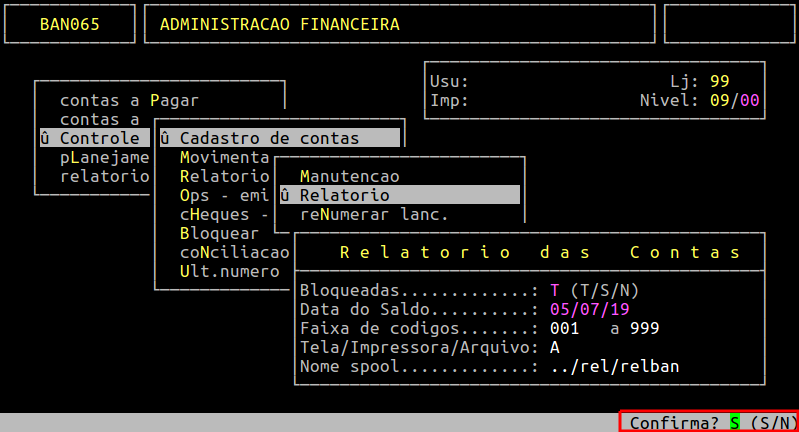Screen dimensions: 799x432
Task: Choose 'pLanejame' in main menu
Action: (x=104, y=157)
